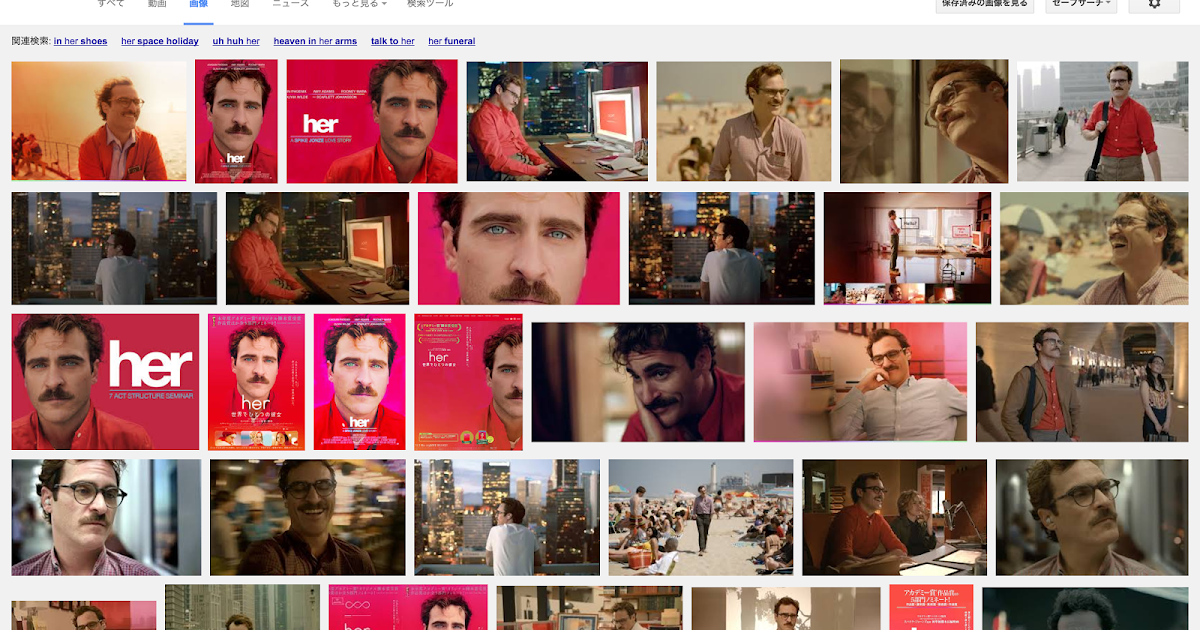Open thumbnail of man lying down smiling in dark room
The image size is (1200, 630).
point(638,382)
